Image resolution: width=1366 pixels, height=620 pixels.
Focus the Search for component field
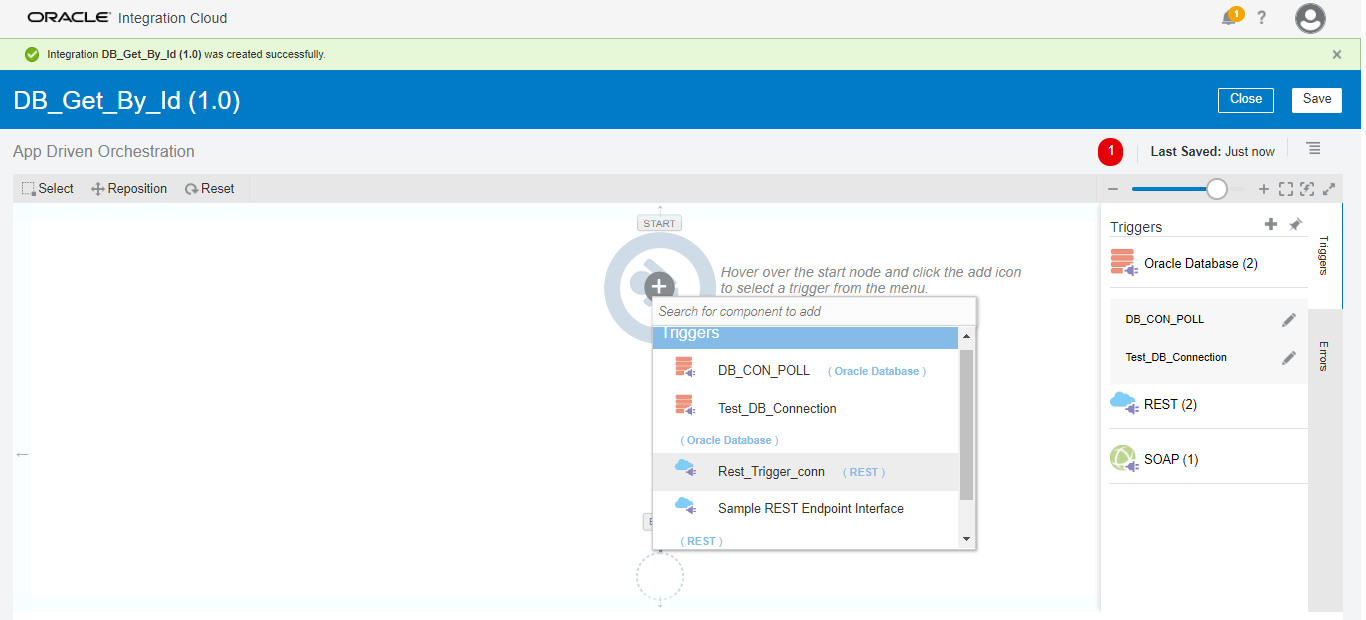(814, 311)
